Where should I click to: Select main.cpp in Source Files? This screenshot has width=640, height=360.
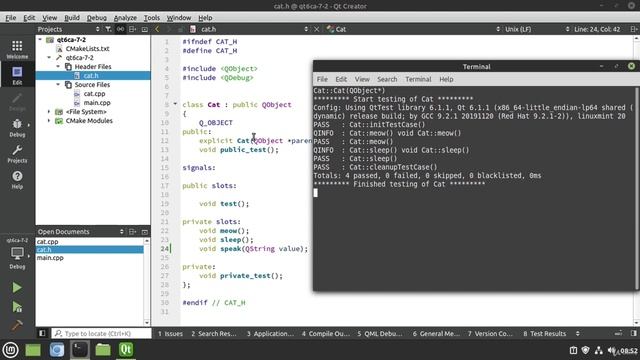97,102
